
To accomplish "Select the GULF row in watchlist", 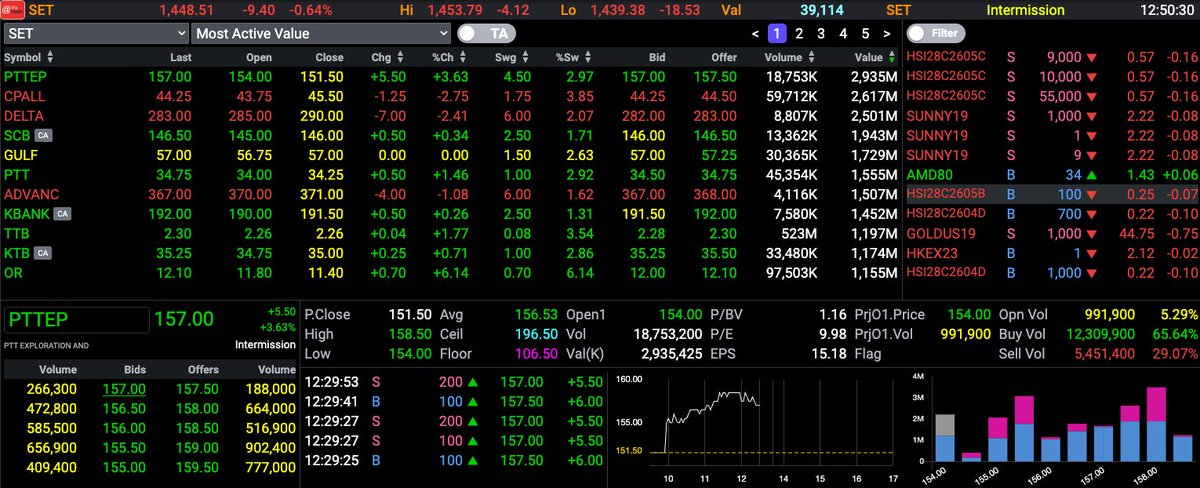I will point(450,155).
